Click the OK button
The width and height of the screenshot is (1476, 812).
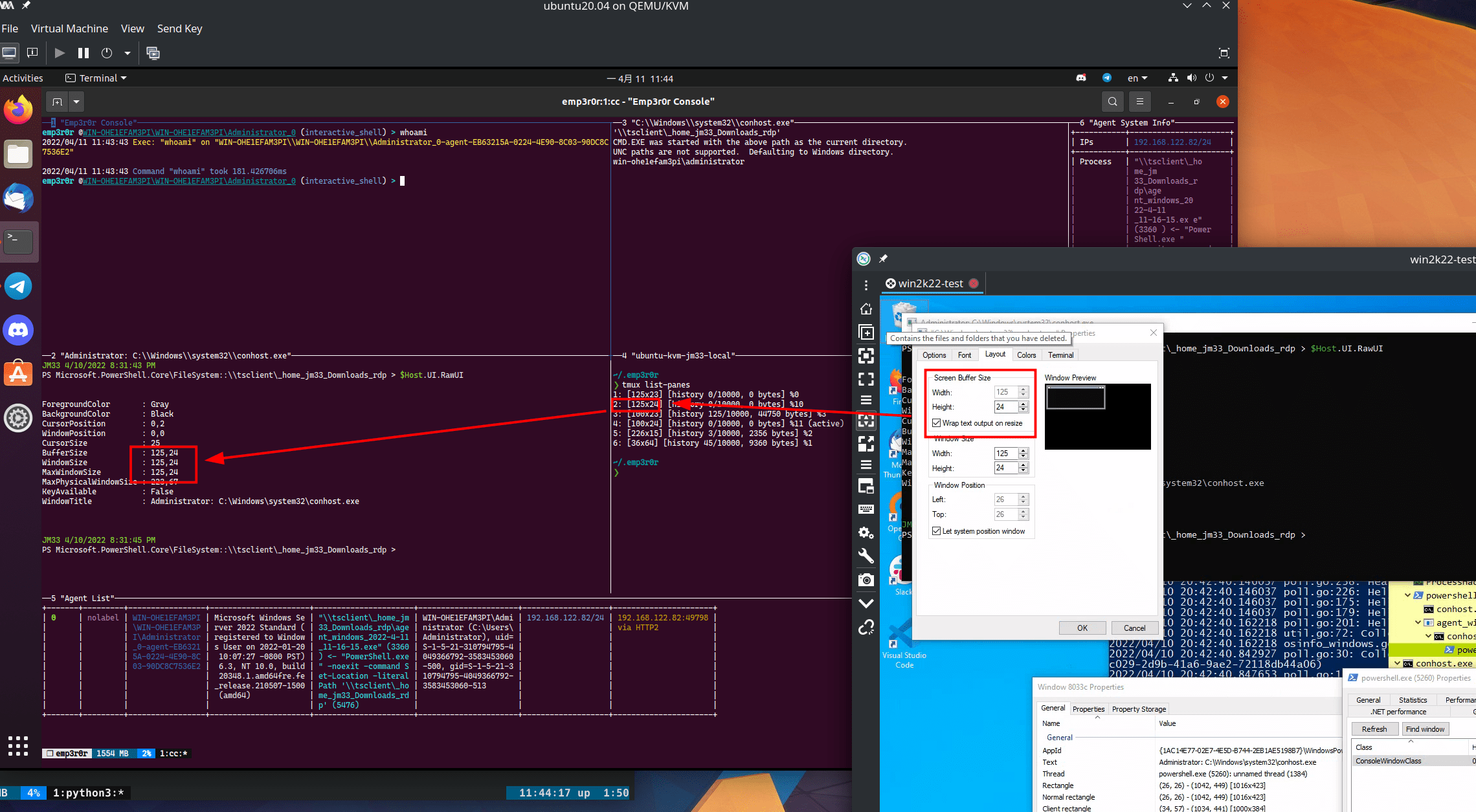click(x=1082, y=628)
